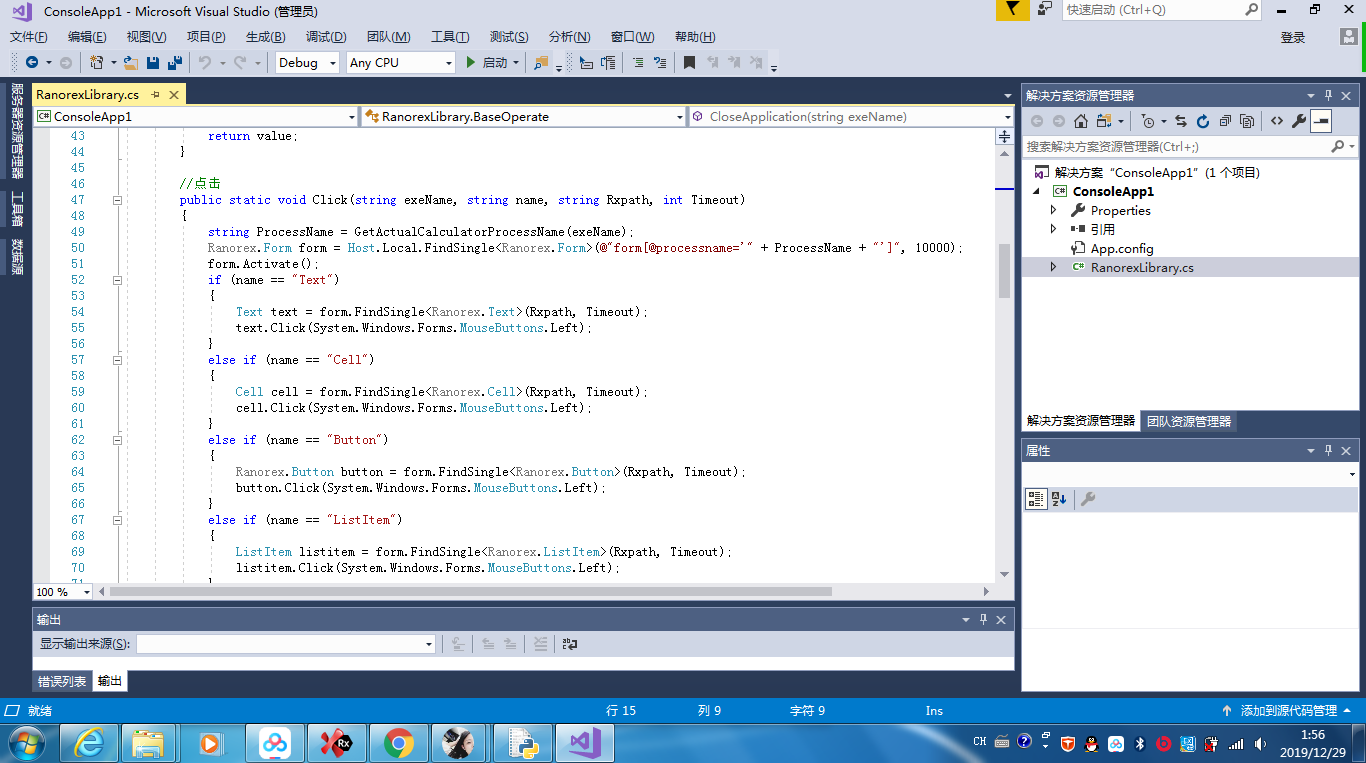Open the 工具箱 side tab

pyautogui.click(x=17, y=209)
